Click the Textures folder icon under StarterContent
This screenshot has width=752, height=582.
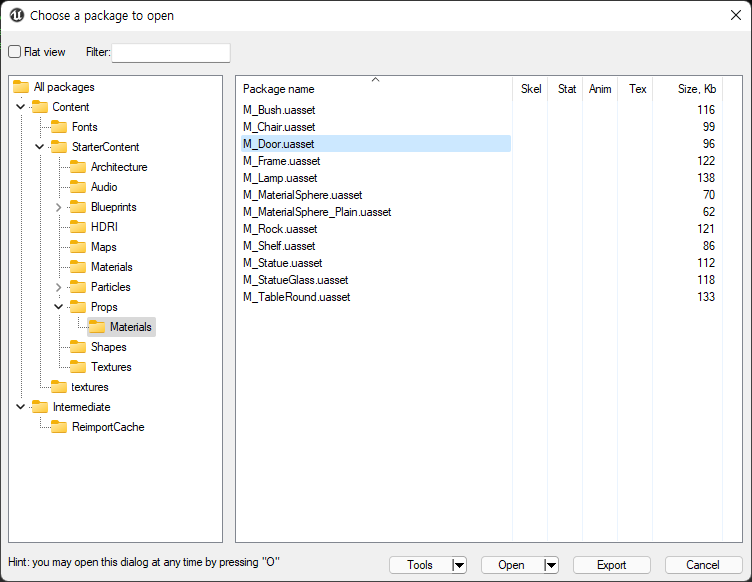coord(78,367)
